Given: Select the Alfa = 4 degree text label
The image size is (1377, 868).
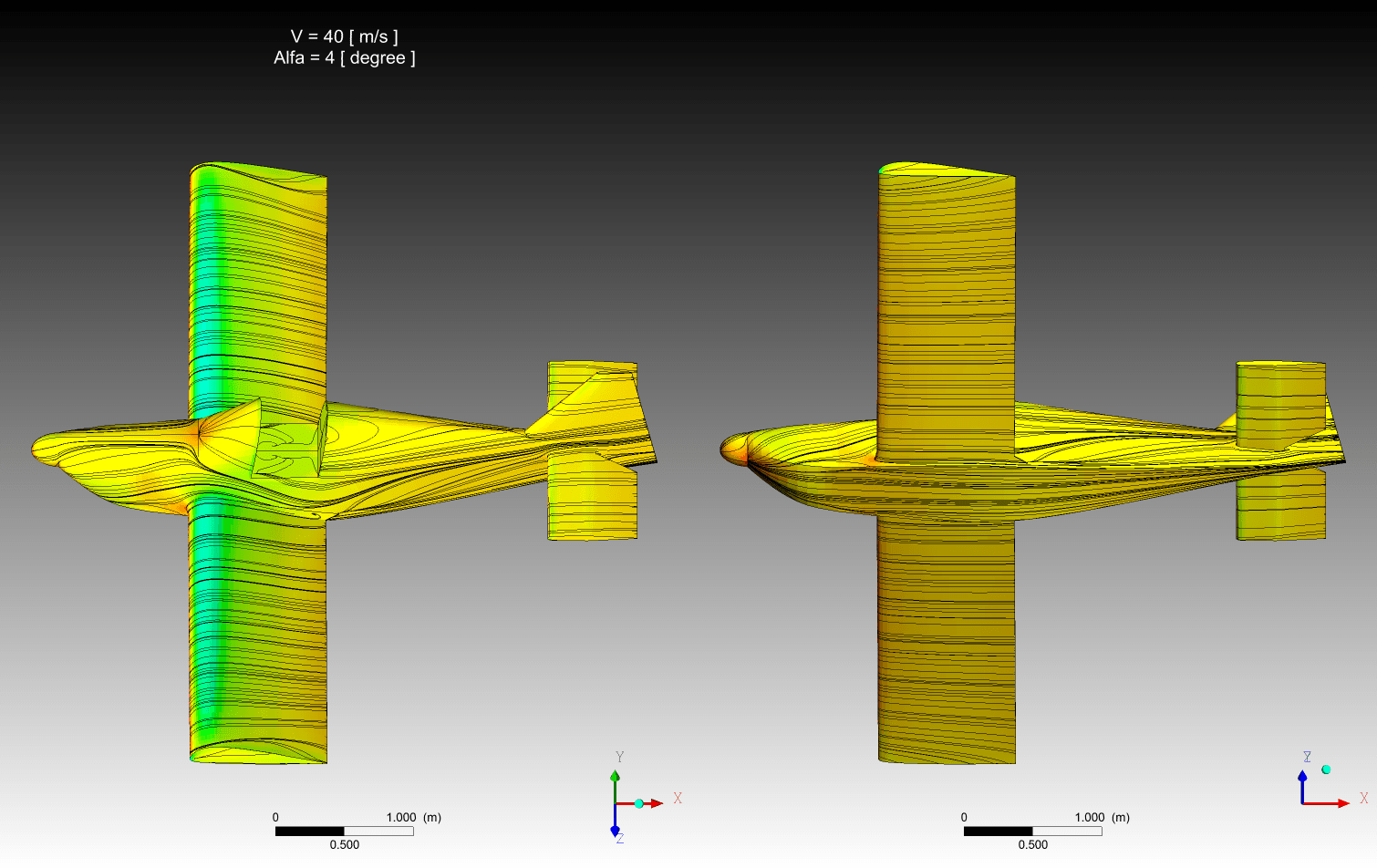Looking at the screenshot, I should pyautogui.click(x=344, y=58).
